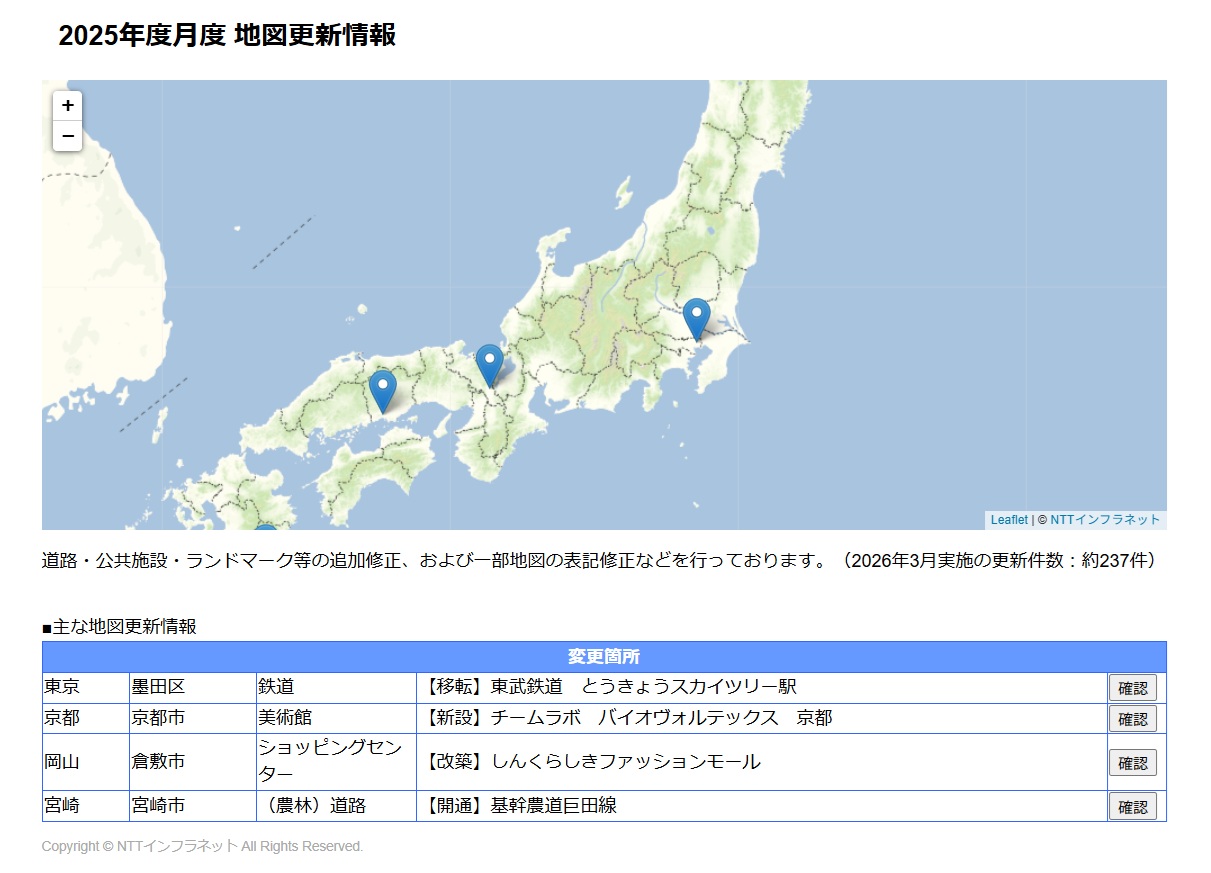This screenshot has height=873, width=1211.
Task: Select the map marker over Okayama
Action: [382, 390]
